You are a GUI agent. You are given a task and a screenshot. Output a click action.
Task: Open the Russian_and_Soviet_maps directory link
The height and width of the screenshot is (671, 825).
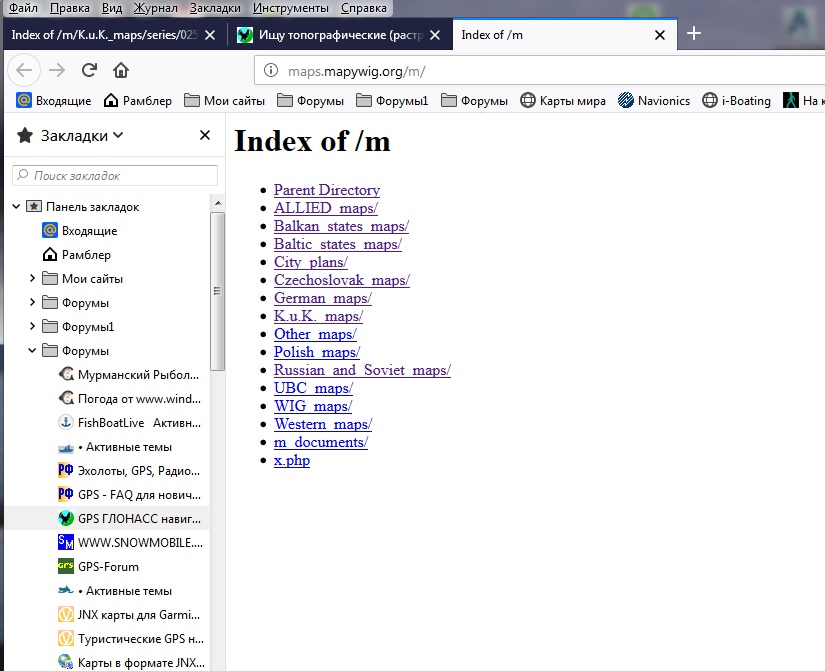(x=362, y=370)
